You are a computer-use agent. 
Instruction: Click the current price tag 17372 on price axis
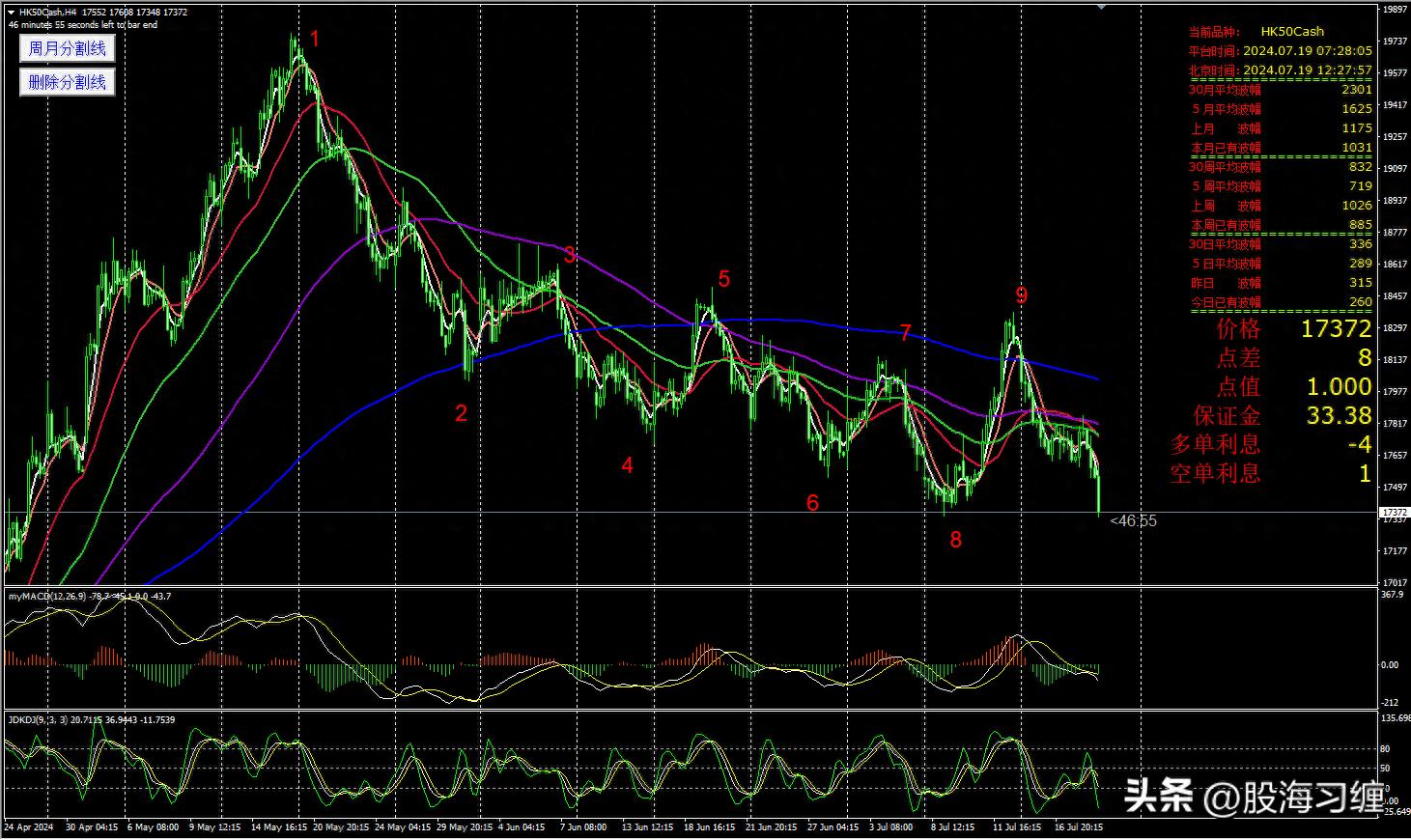pyautogui.click(x=1394, y=512)
